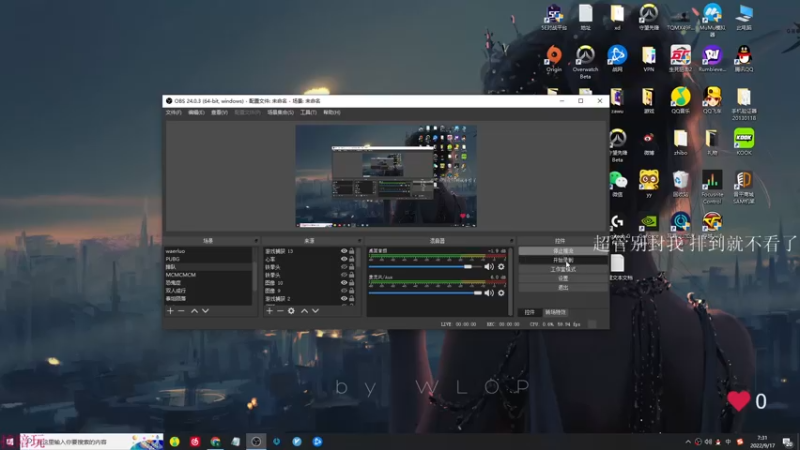This screenshot has height=450, width=800.
Task: Open Rumbleverse desktop shortcut
Action: pos(712,58)
